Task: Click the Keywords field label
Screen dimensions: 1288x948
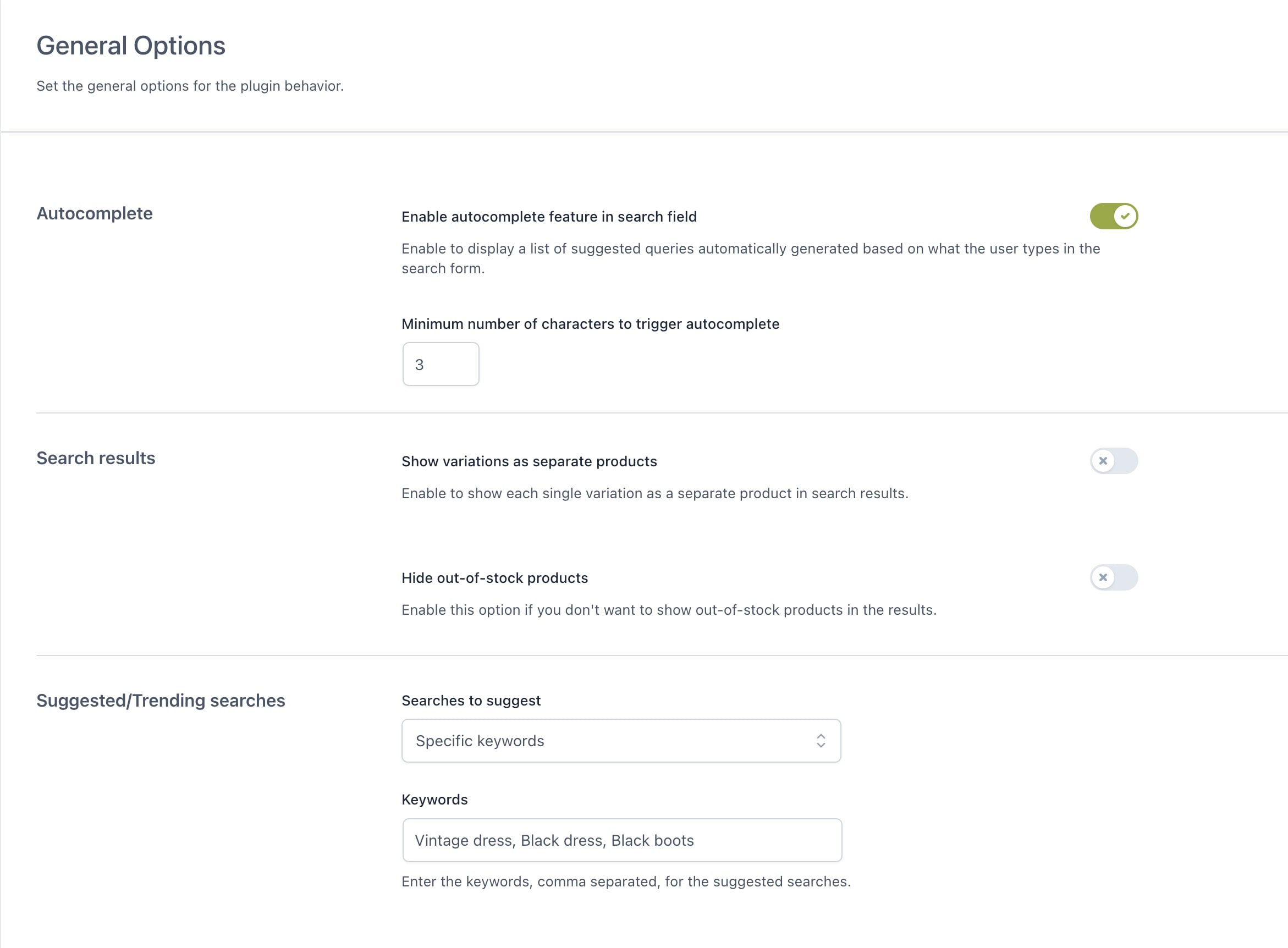Action: click(434, 800)
